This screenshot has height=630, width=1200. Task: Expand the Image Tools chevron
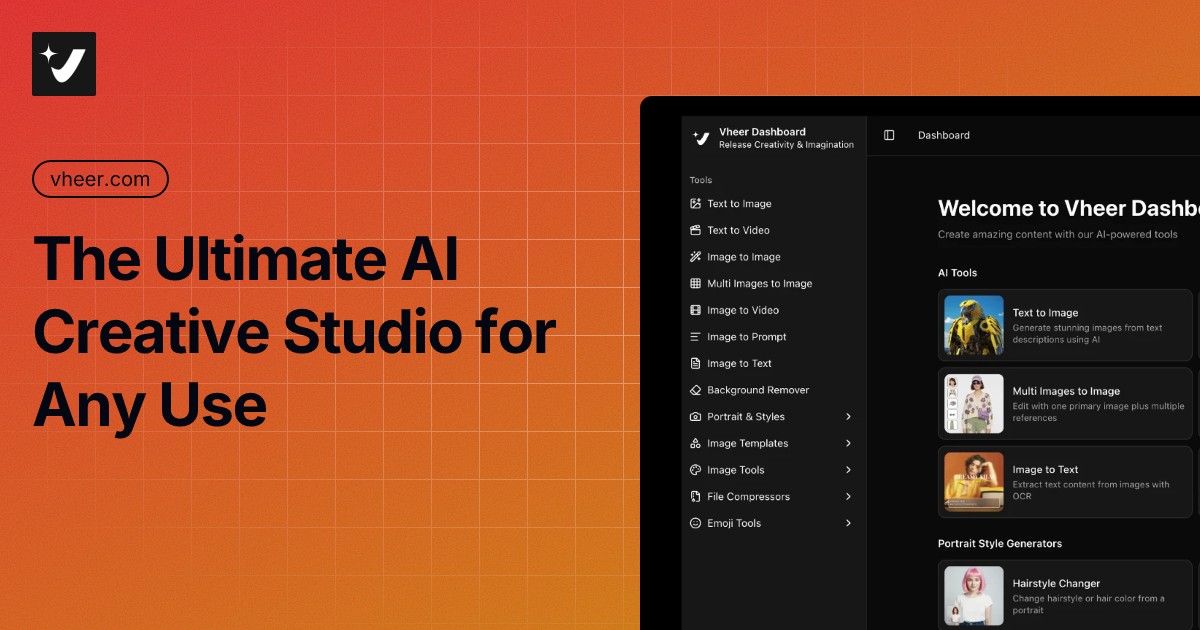[848, 470]
